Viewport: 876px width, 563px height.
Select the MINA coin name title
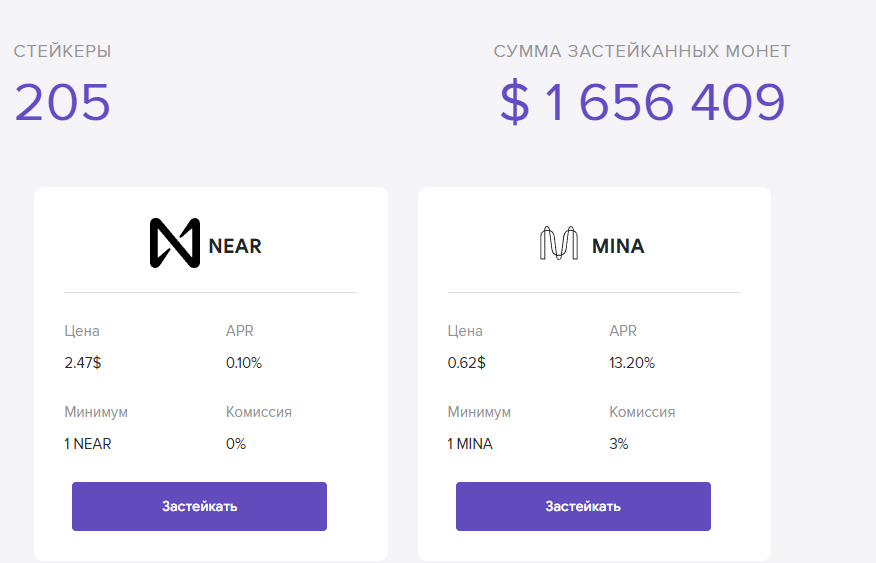point(618,246)
